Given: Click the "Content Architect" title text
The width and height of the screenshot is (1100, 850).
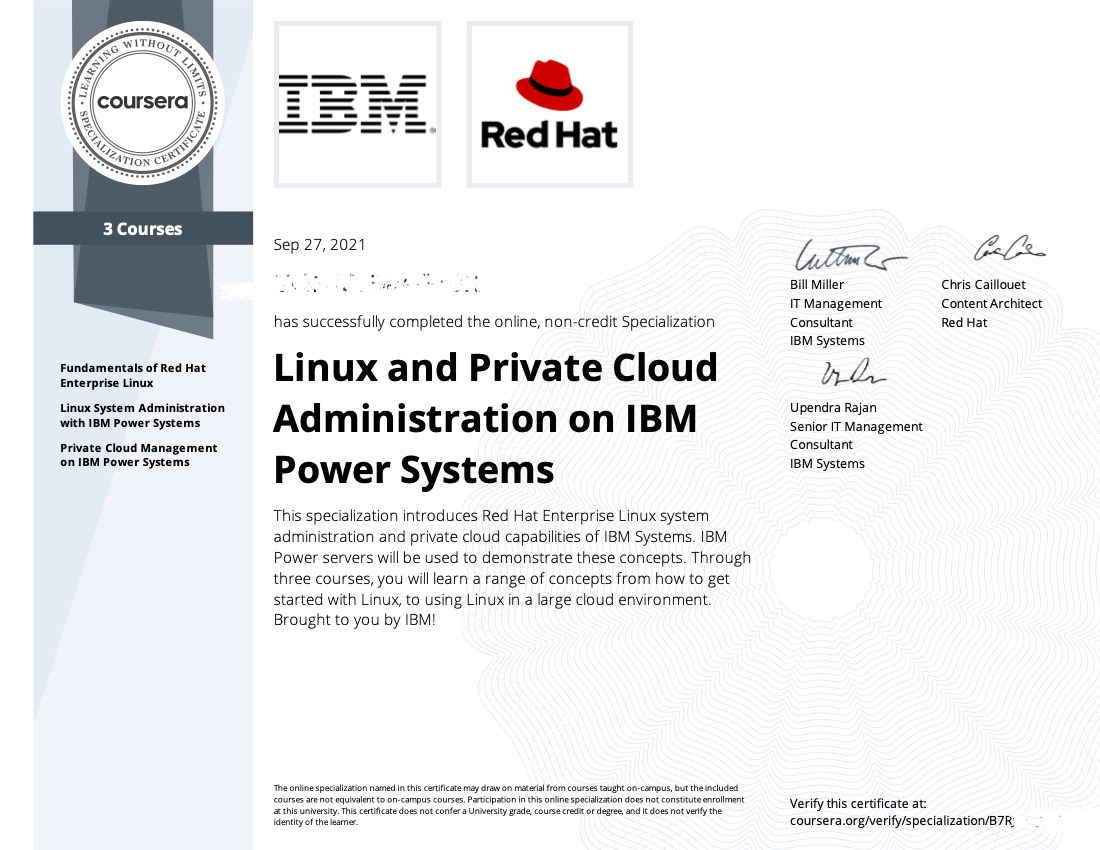Looking at the screenshot, I should click(x=991, y=303).
